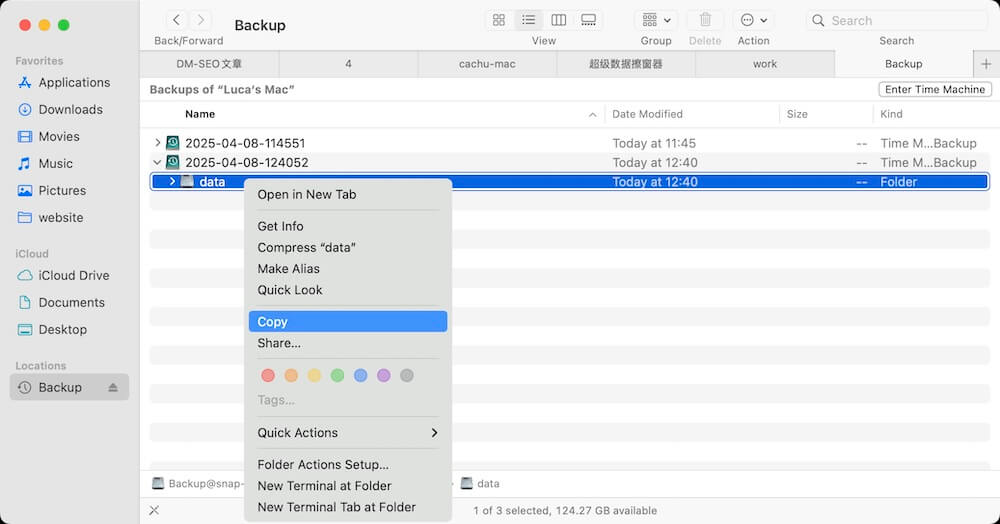Viewport: 1000px width, 524px height.
Task: Click the data folder disk icon
Action: point(187,182)
